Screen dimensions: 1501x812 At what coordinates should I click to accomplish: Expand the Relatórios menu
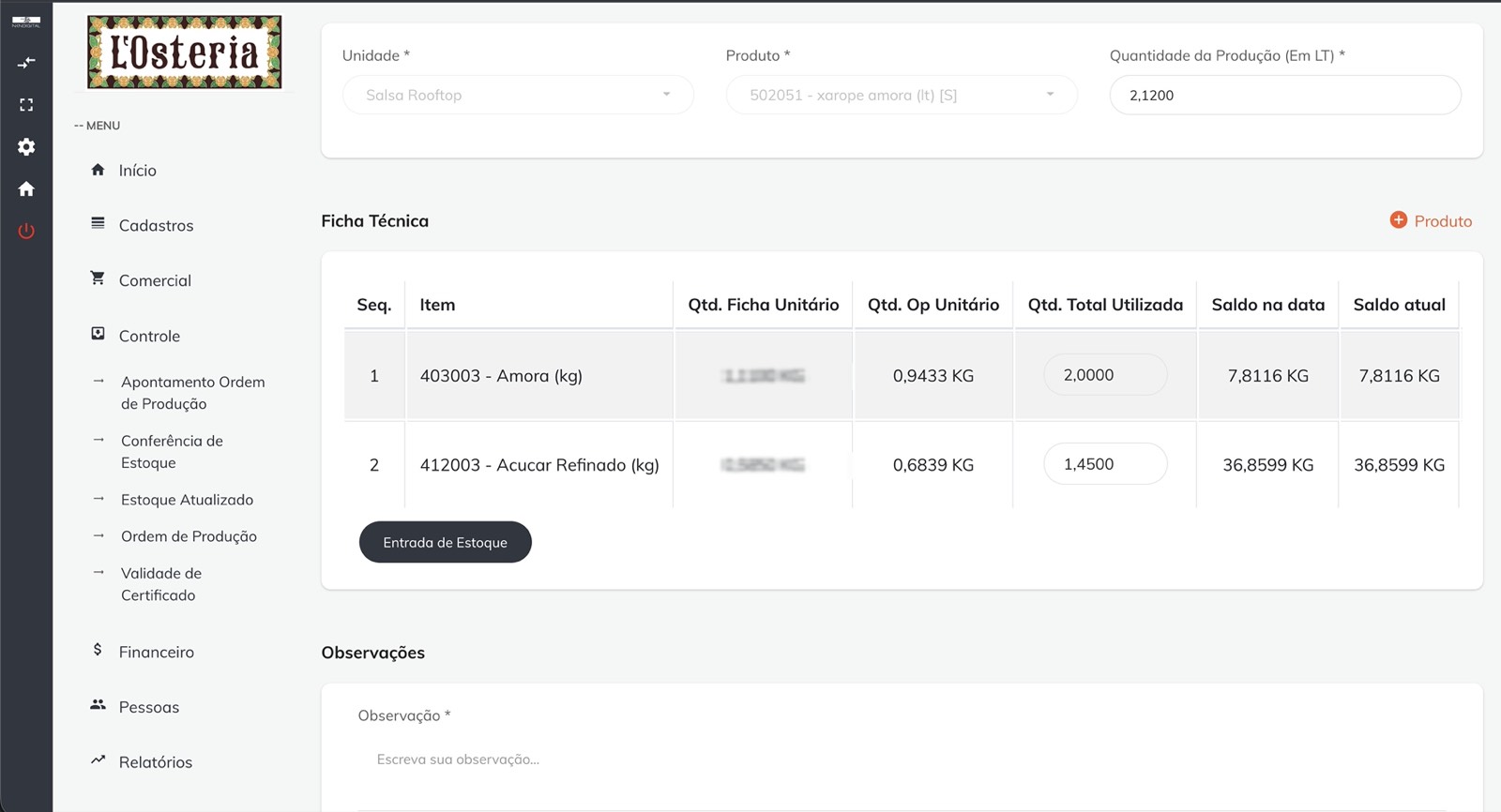[x=156, y=763]
